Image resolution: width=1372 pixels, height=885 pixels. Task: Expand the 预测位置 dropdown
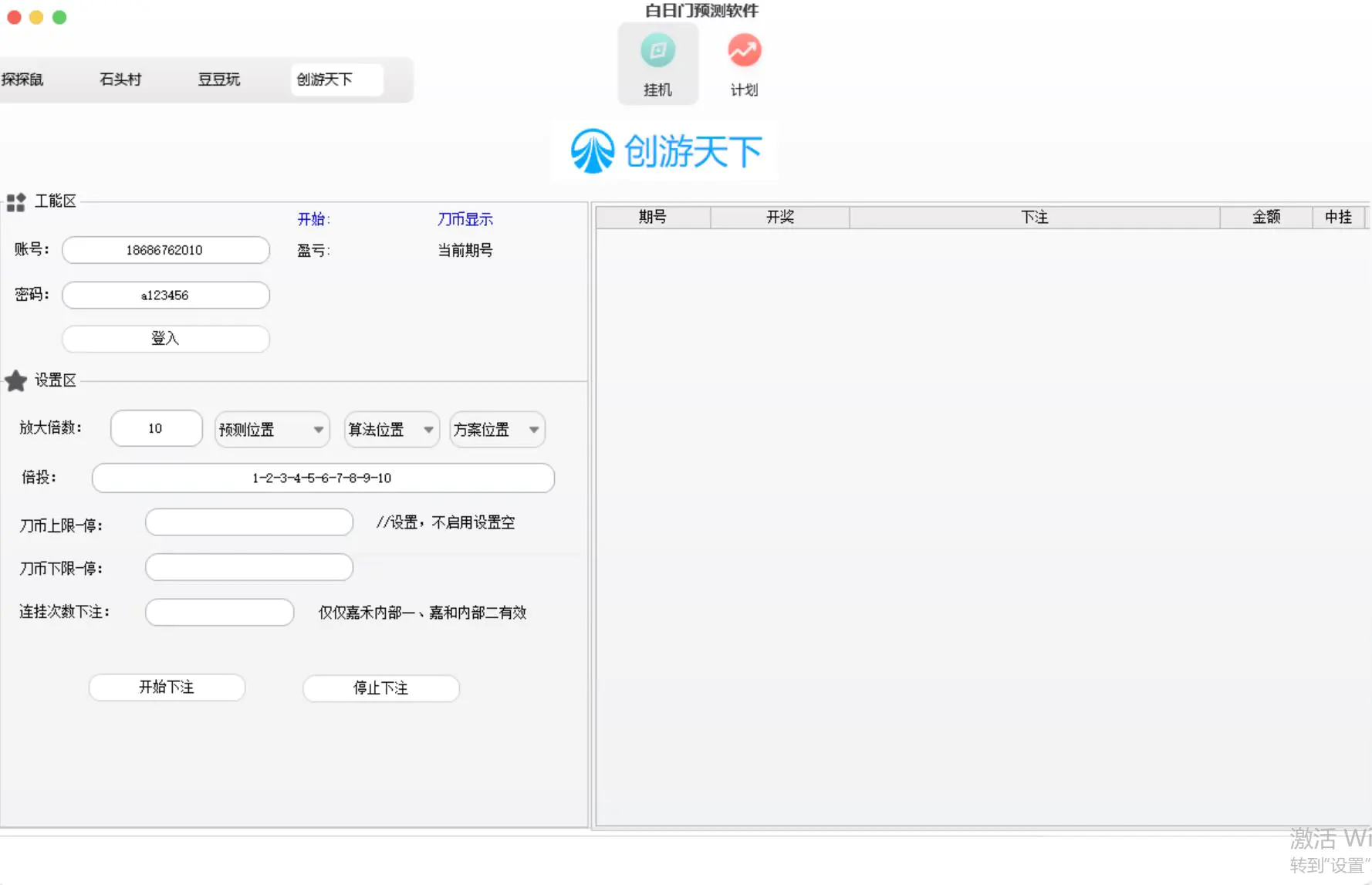tap(272, 430)
